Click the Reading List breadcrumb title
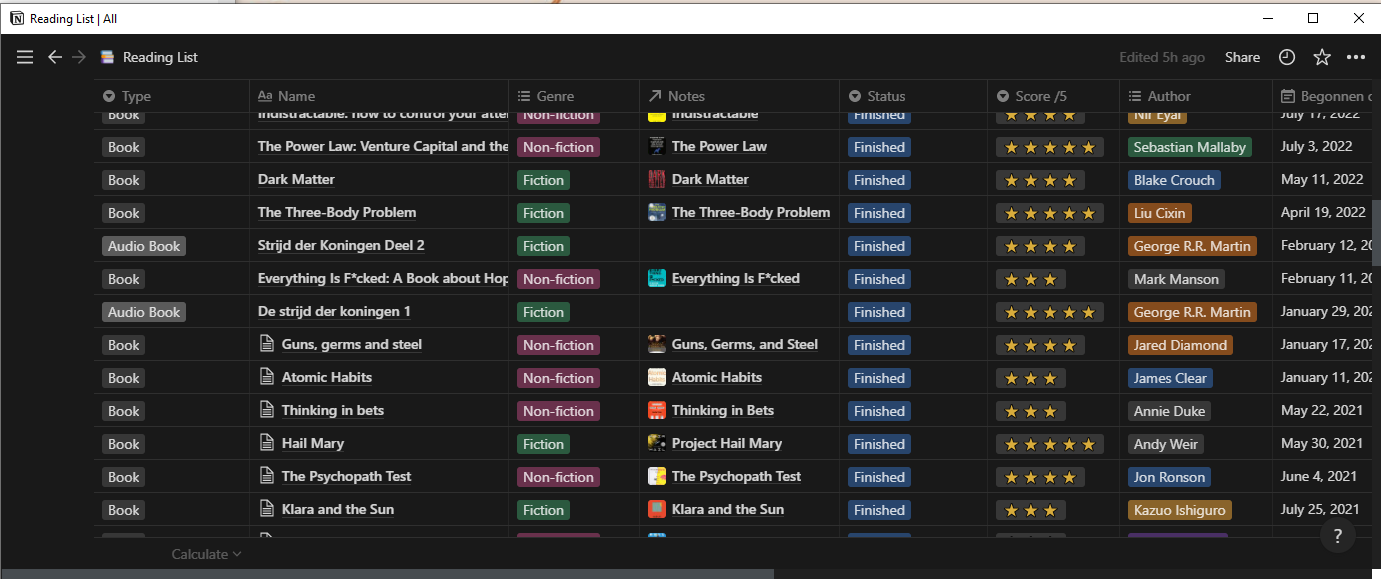1381x579 pixels. pos(160,57)
